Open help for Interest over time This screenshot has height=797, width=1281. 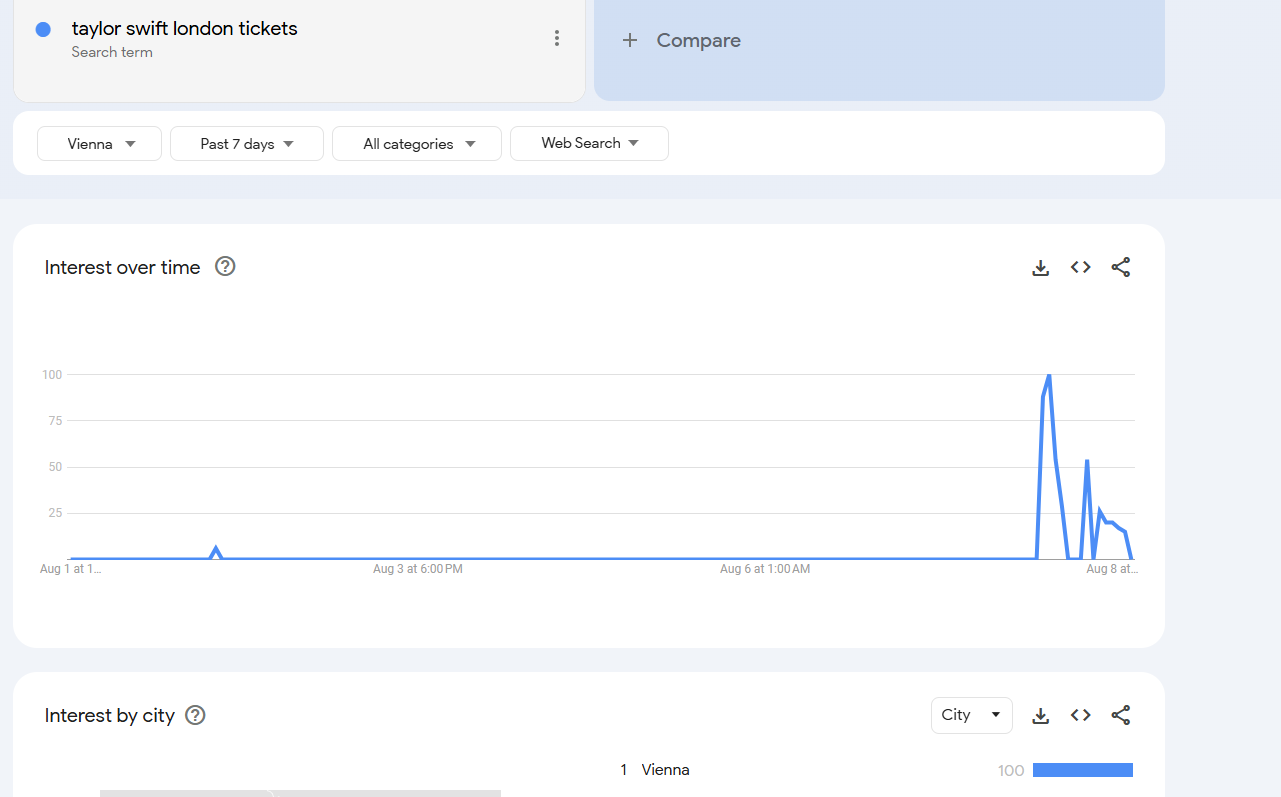point(225,266)
